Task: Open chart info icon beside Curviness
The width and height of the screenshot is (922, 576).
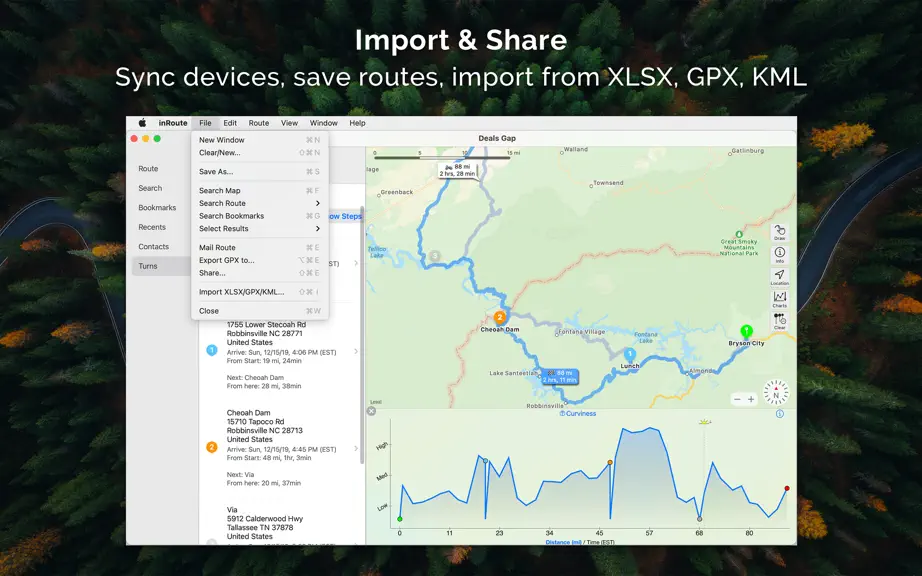Action: click(780, 414)
